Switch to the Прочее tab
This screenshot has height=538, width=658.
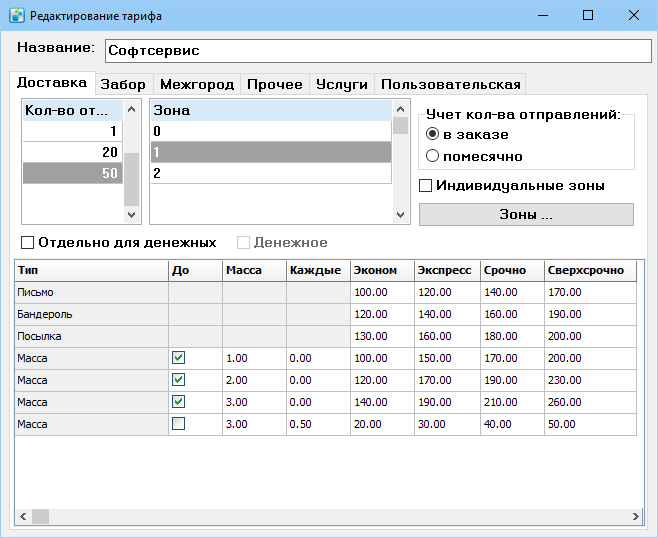coord(275,84)
